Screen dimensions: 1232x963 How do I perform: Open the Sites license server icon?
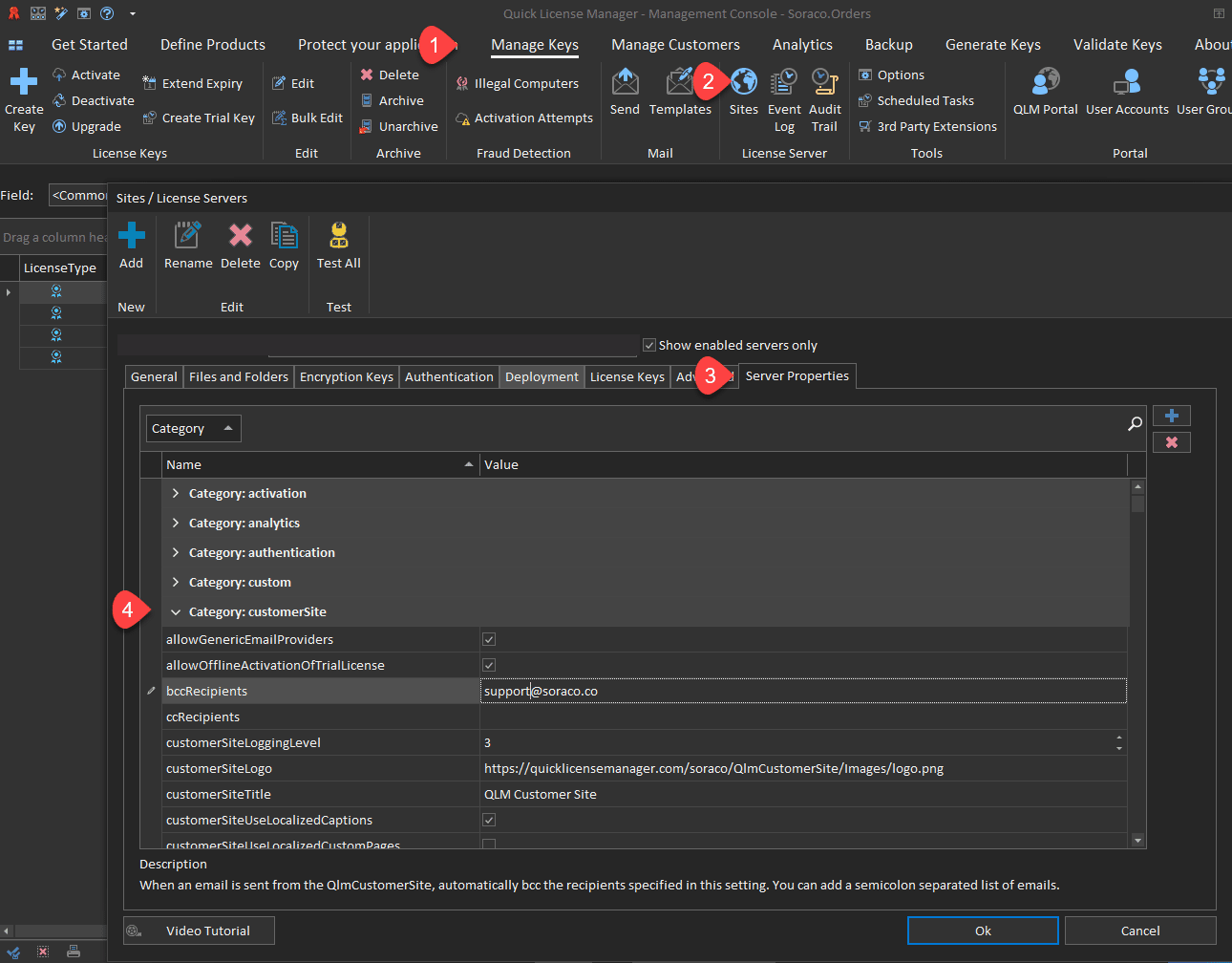coord(743,83)
